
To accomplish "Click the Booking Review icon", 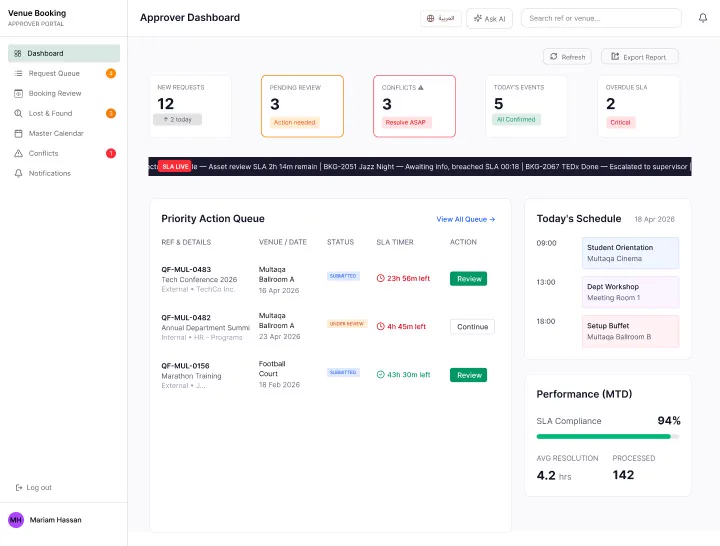I will 18,93.
